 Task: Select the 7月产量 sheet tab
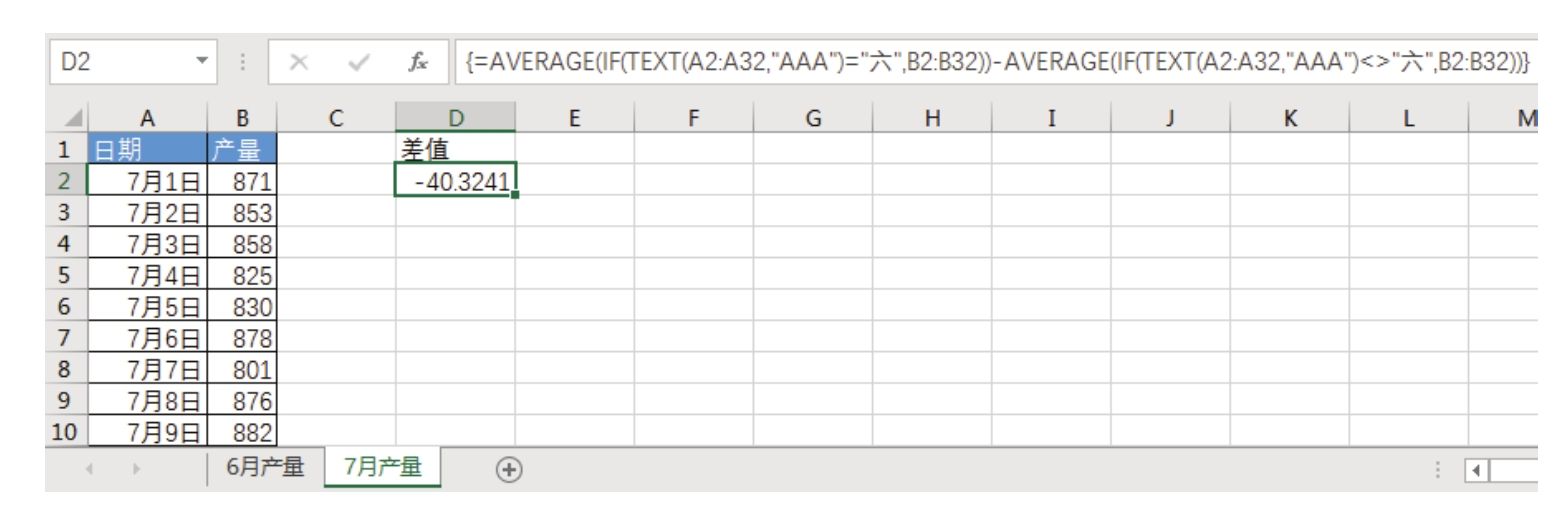tap(382, 468)
